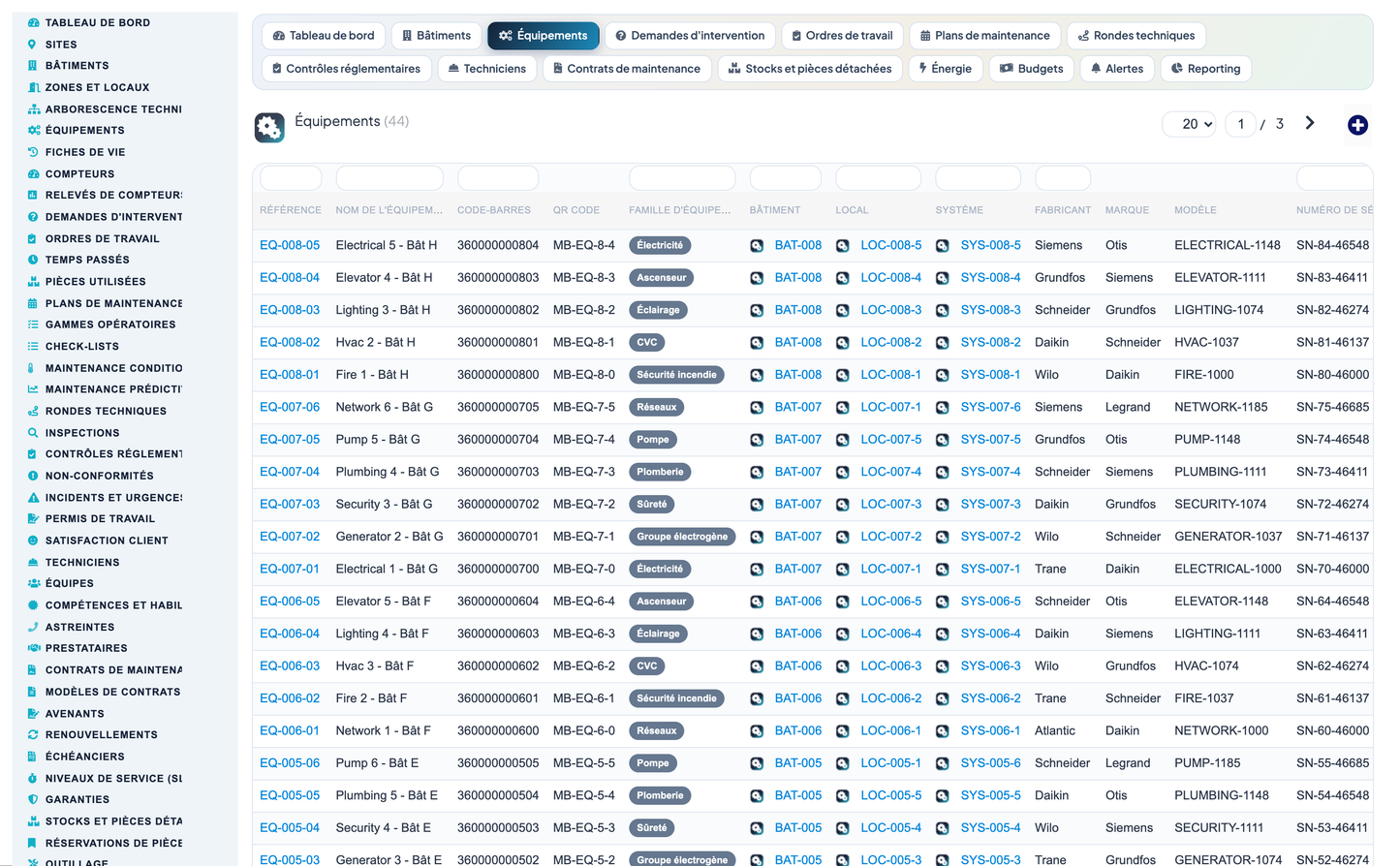Viewport: 1400px width, 866px height.
Task: Select the Équipements tab
Action: pos(544,36)
